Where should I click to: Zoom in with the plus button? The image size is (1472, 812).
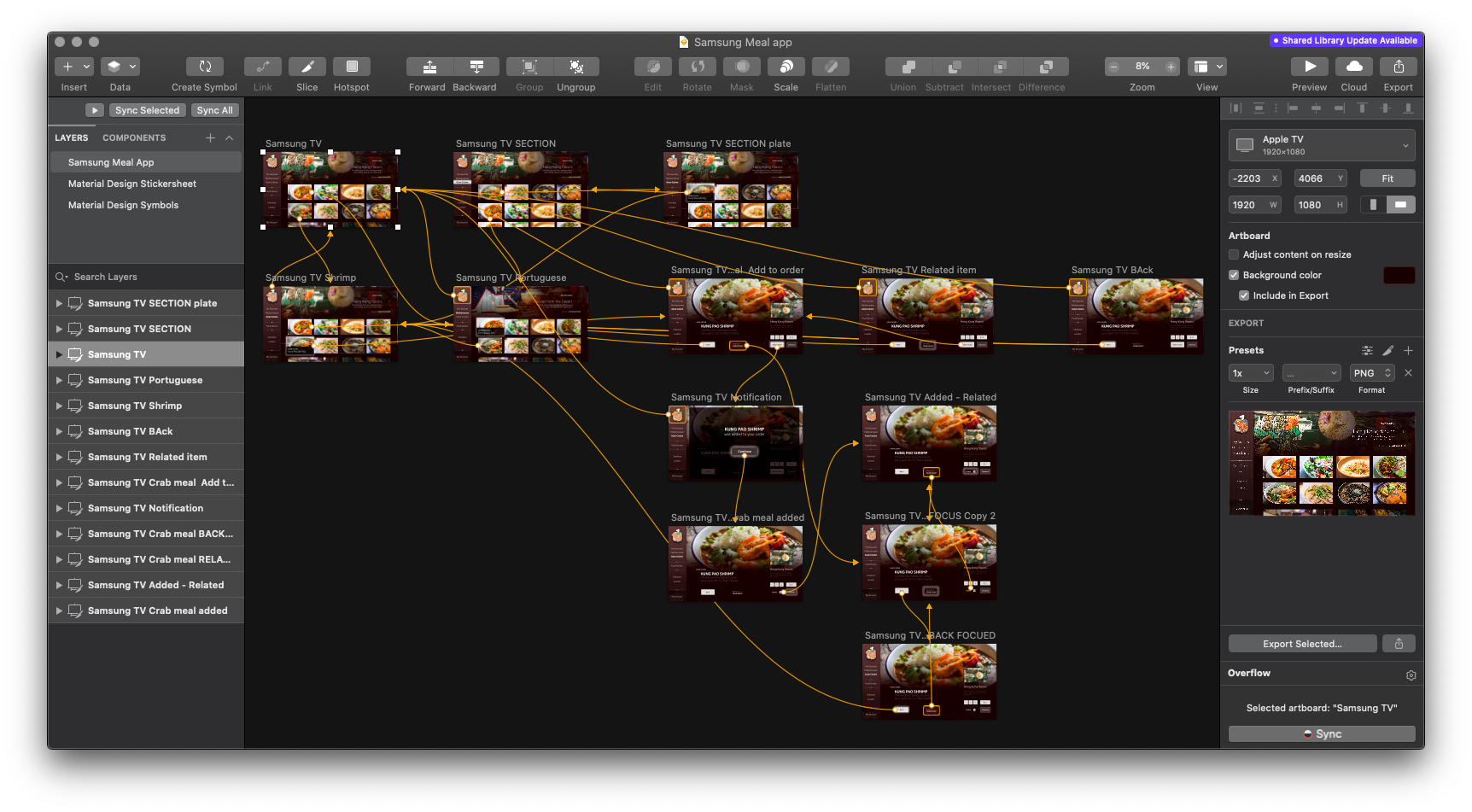(1171, 67)
